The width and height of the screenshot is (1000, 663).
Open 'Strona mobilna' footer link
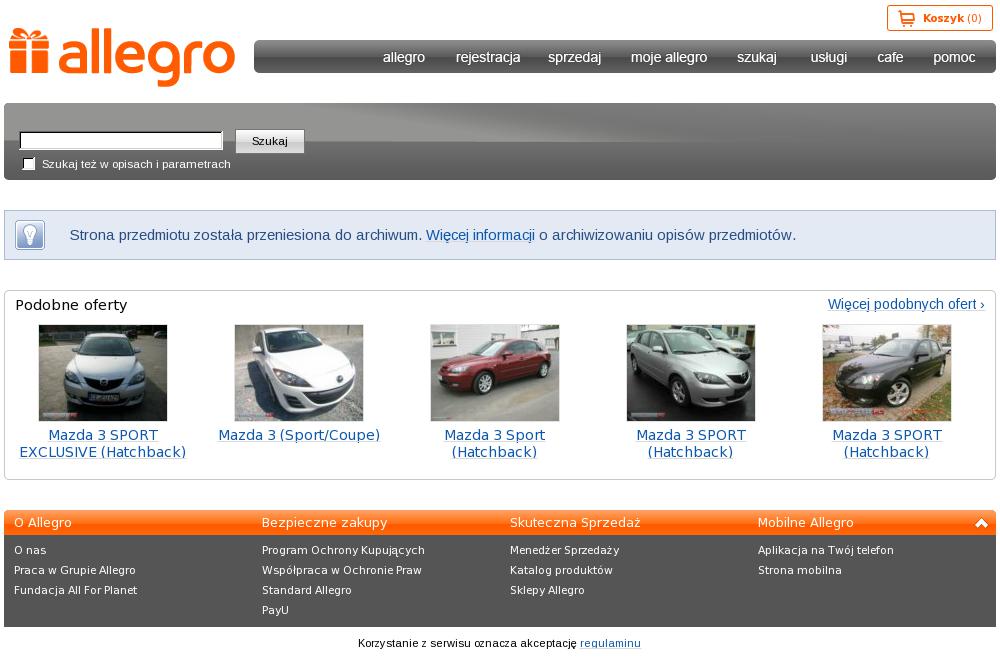[800, 571]
